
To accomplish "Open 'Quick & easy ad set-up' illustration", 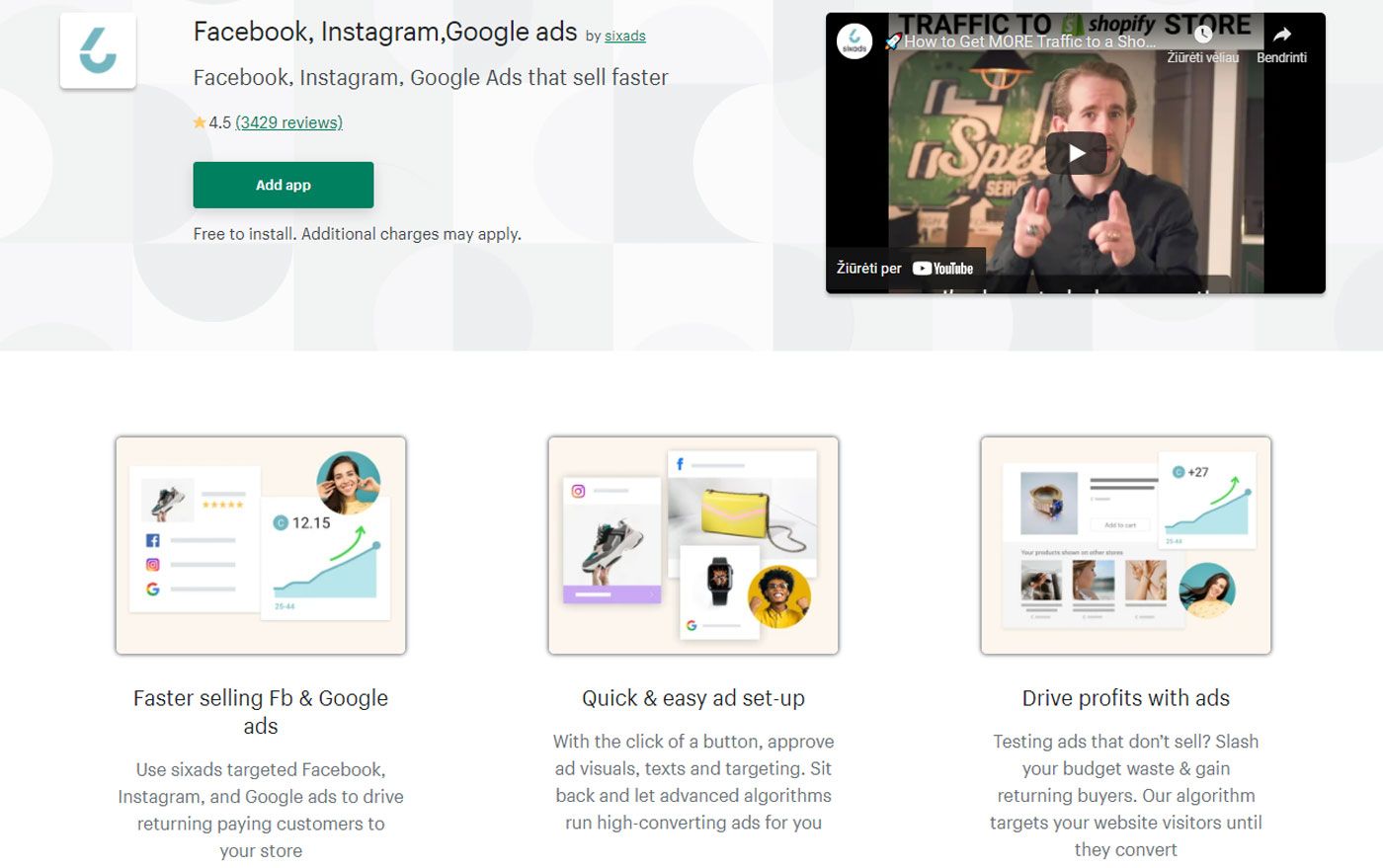I will 693,545.
